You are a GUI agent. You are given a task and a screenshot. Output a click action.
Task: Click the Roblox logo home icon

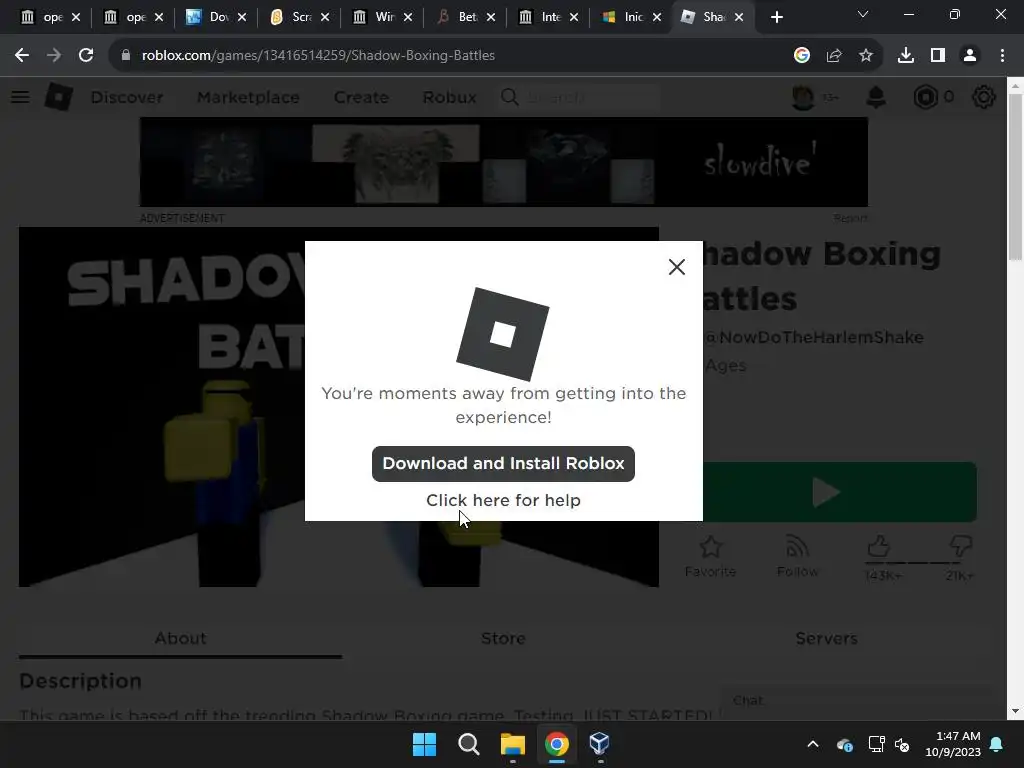click(x=58, y=97)
